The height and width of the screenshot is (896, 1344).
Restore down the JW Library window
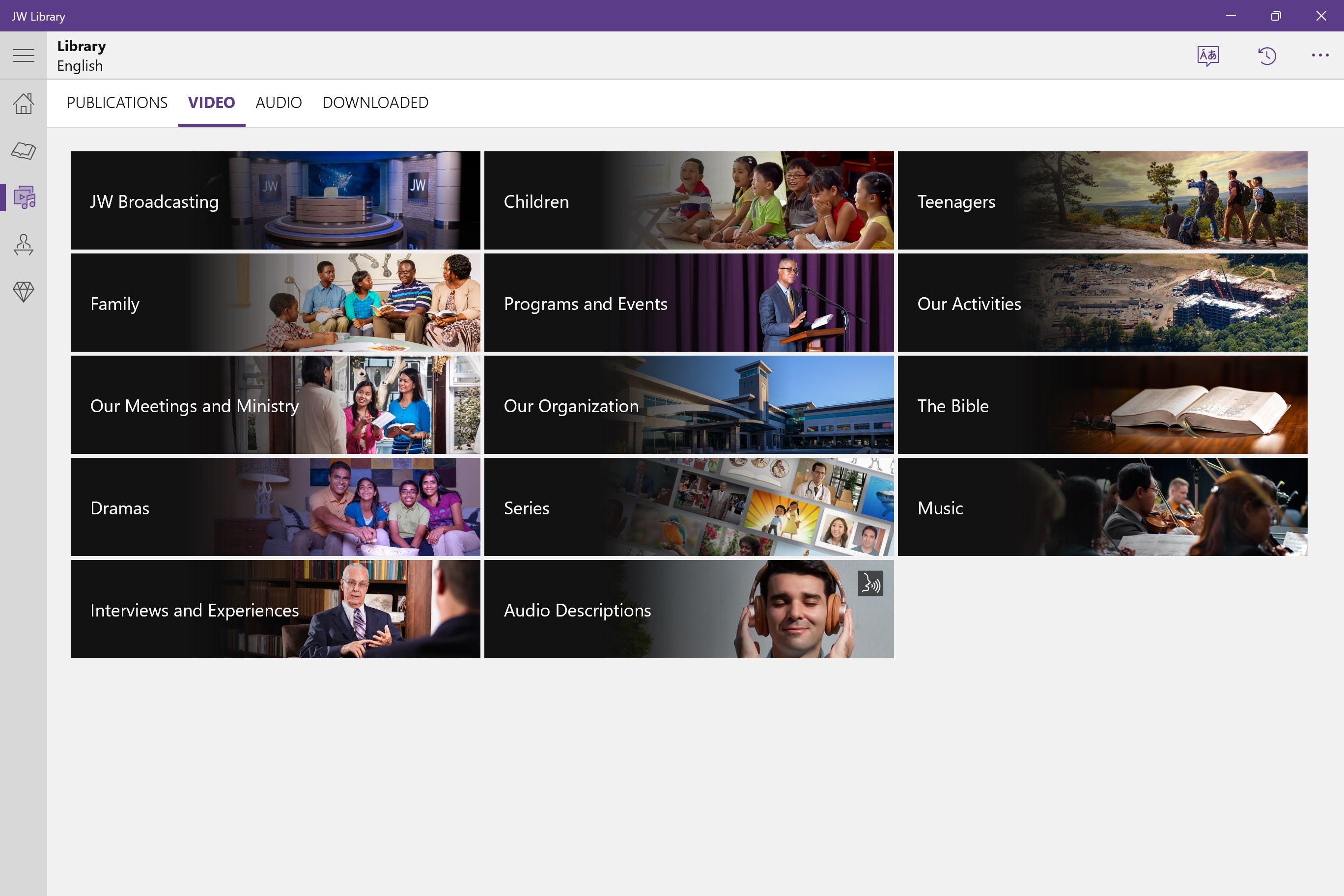coord(1276,15)
